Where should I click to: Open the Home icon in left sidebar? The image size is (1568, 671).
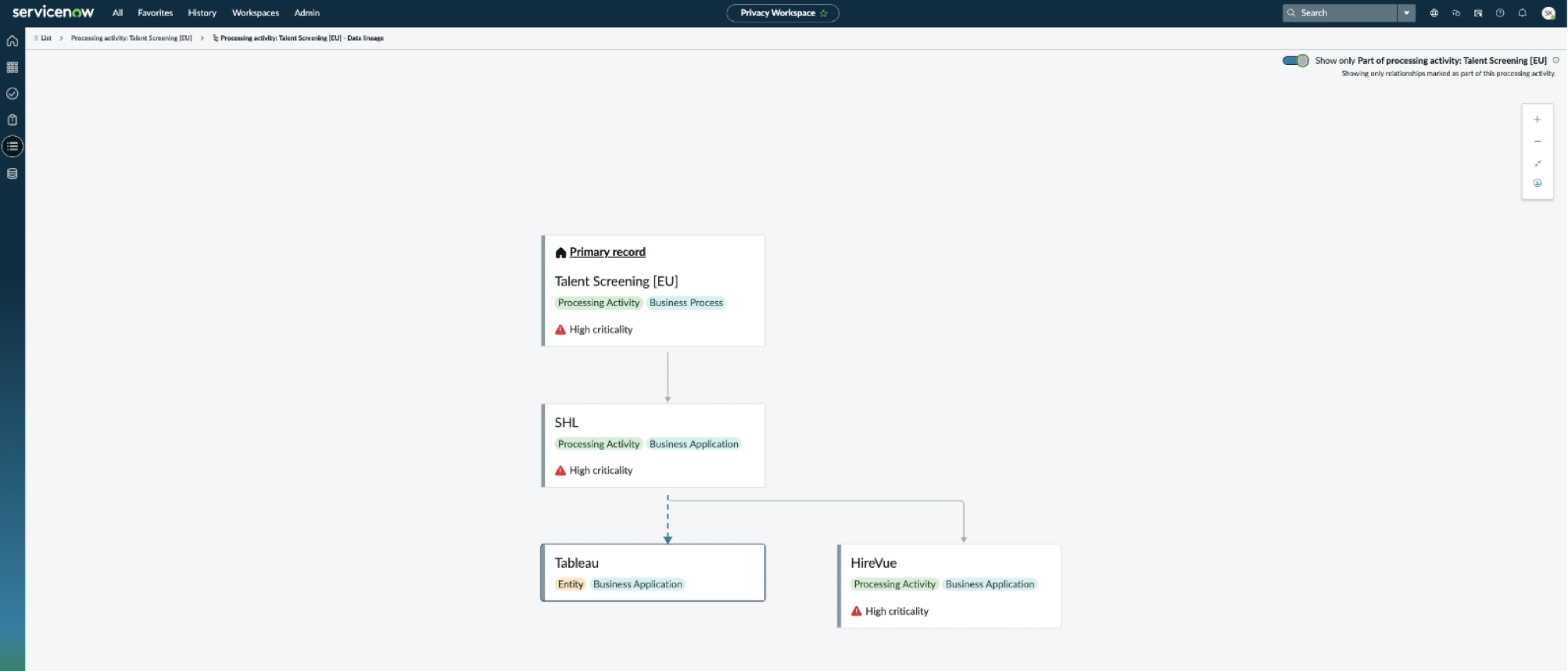[x=13, y=41]
